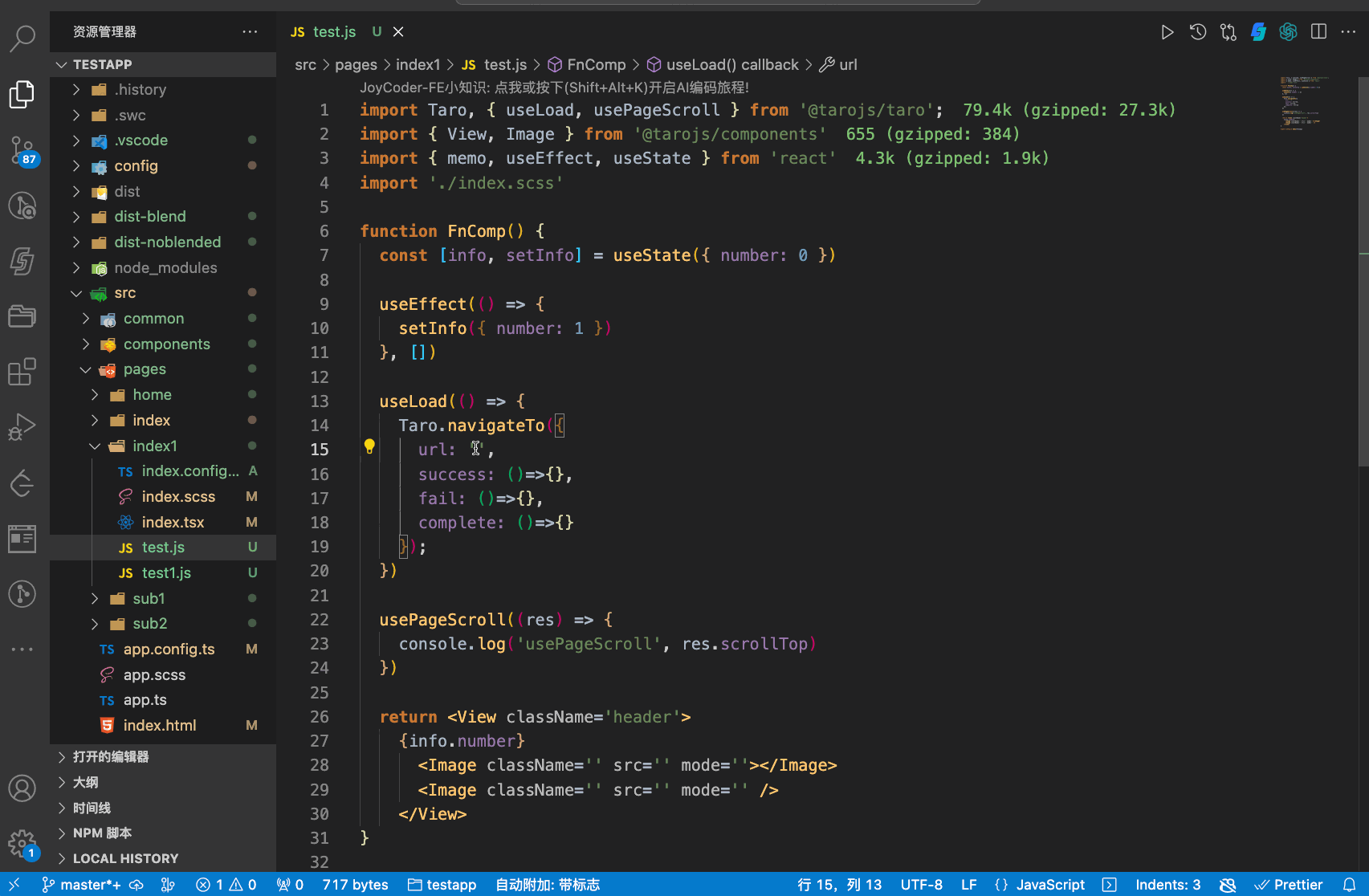Expand the 打开的编辑器 open editors section
Viewport: 1369px width, 896px height.
pos(163,756)
